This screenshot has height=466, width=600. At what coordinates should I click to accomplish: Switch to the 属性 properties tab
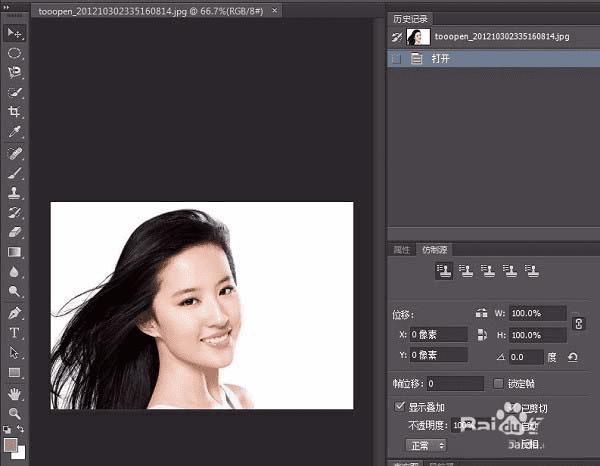click(x=402, y=249)
